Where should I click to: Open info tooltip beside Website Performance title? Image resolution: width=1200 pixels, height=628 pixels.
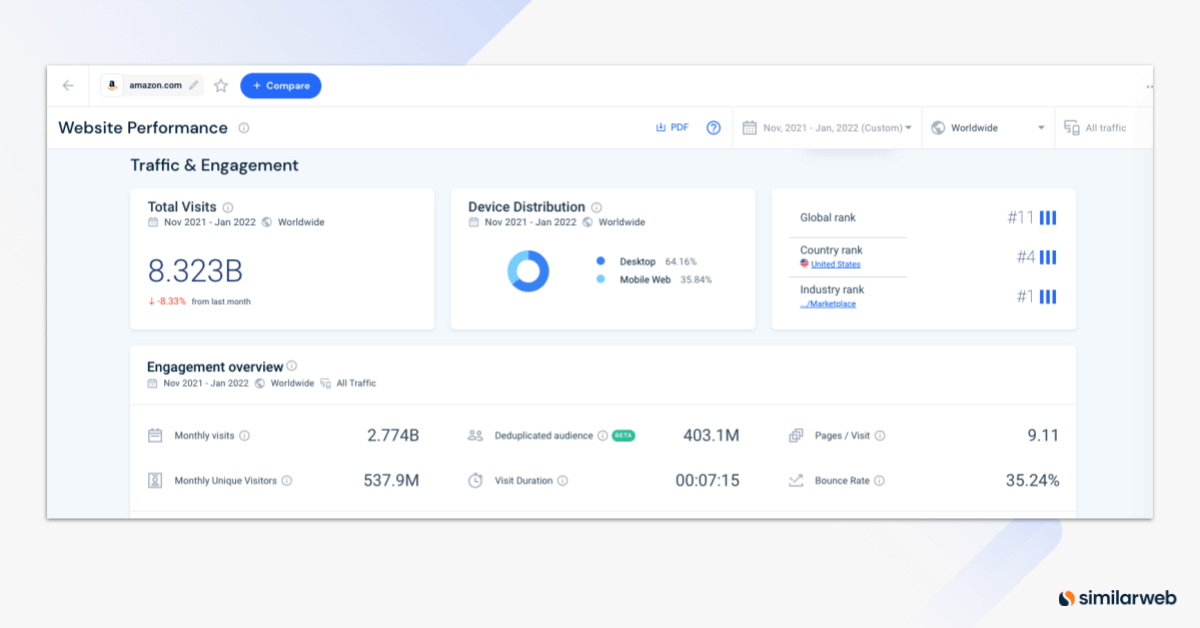click(244, 128)
